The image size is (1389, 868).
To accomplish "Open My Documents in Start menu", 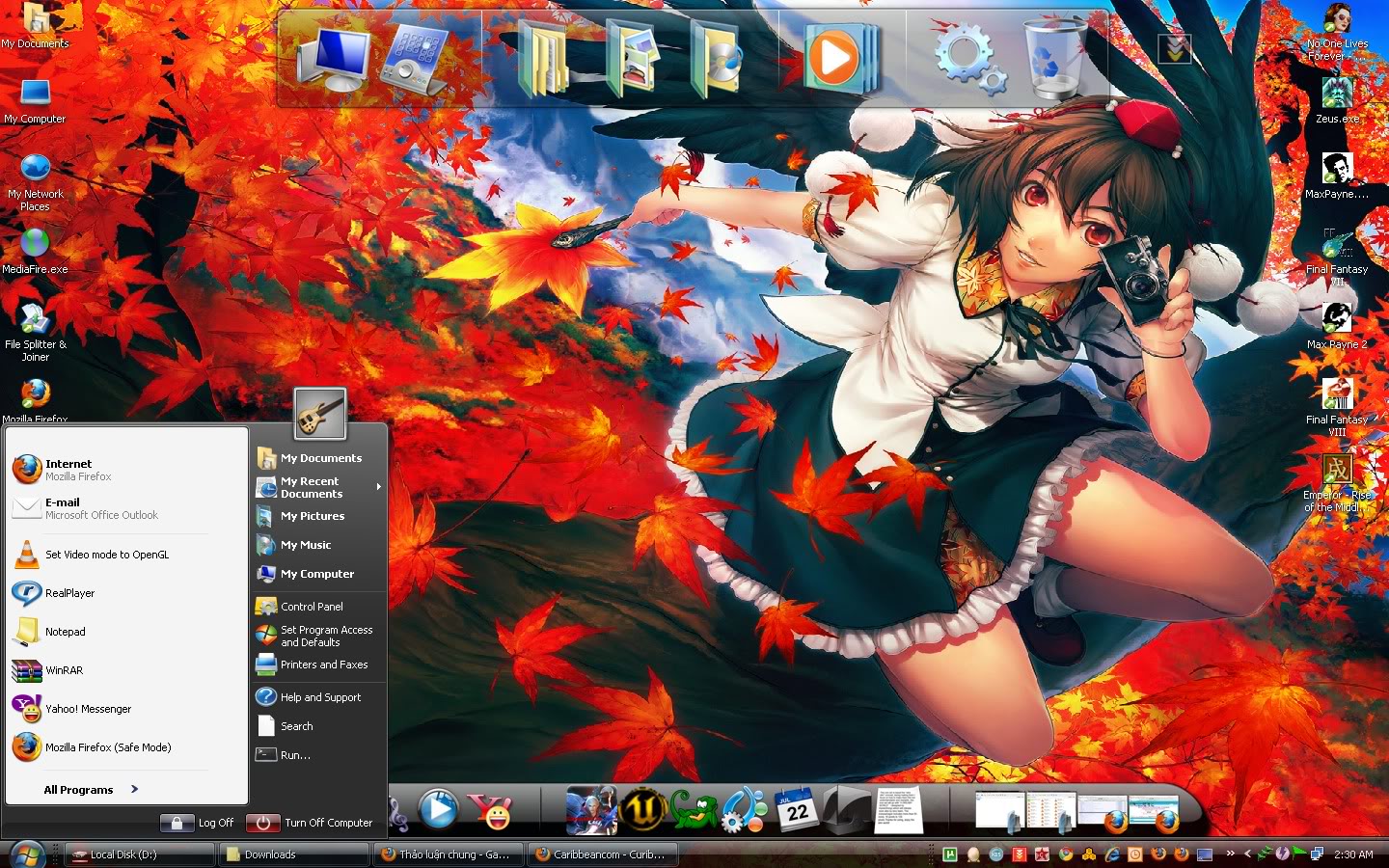I will (319, 458).
